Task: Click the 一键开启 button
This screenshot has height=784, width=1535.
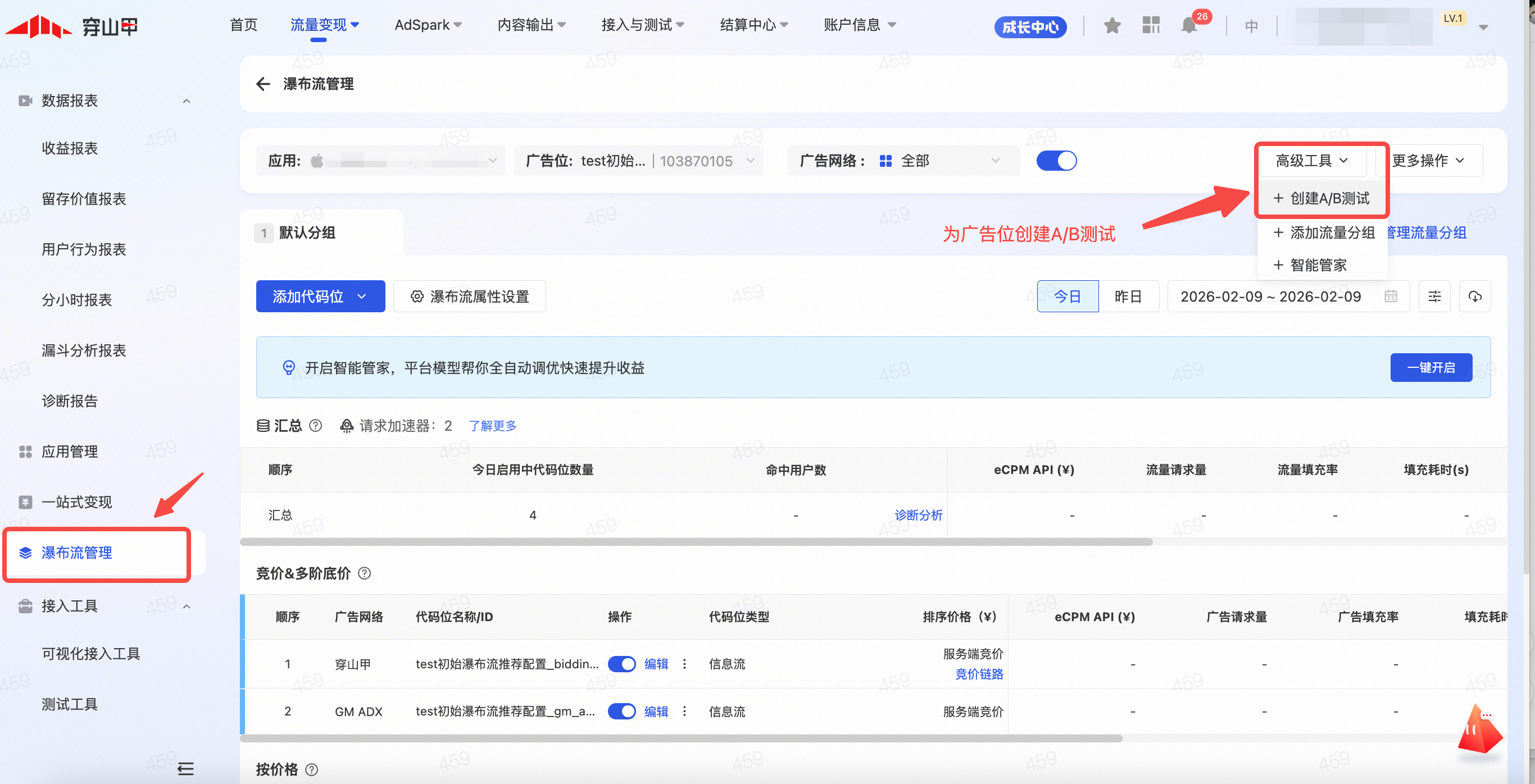Action: click(x=1430, y=368)
